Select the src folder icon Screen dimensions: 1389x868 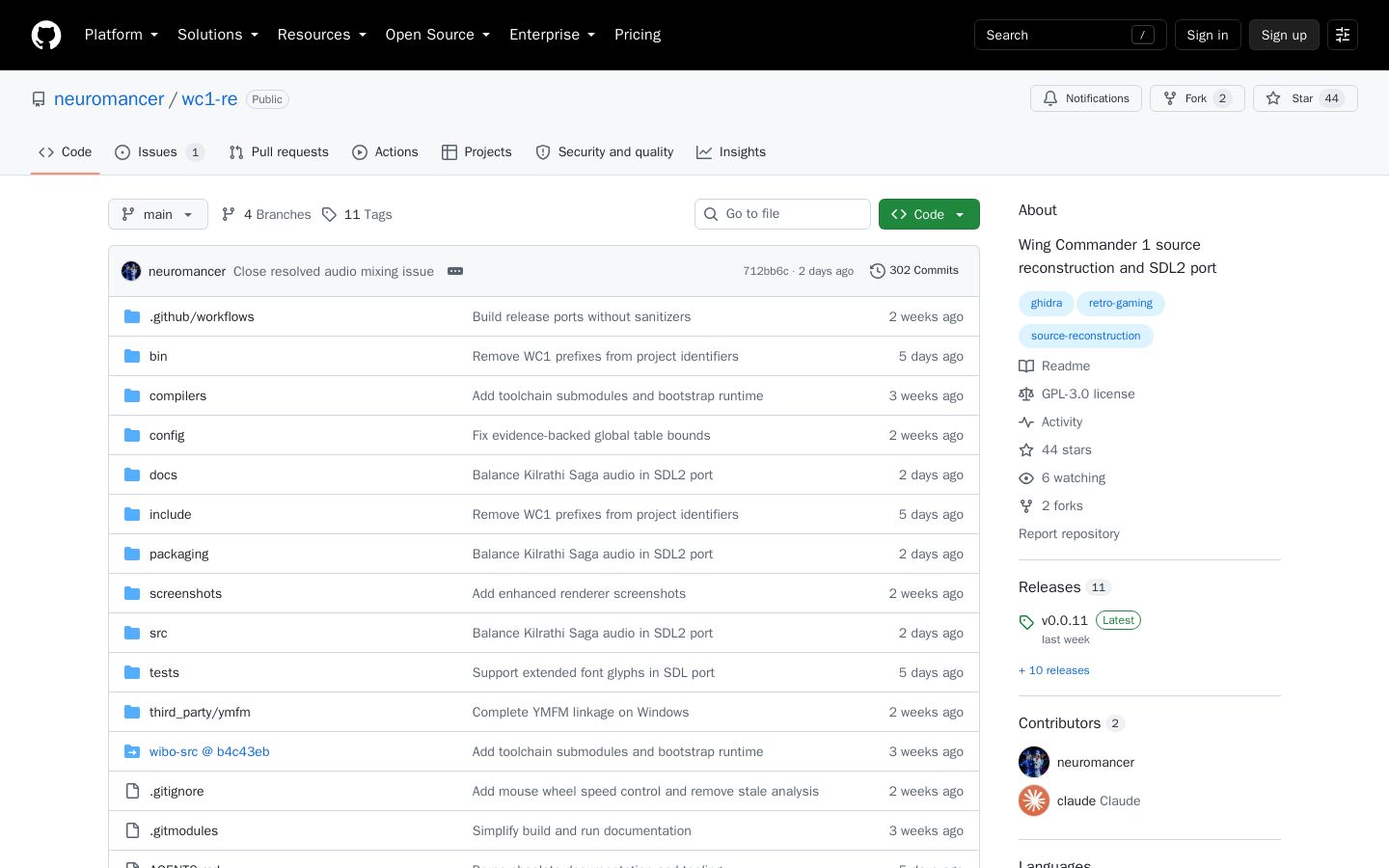tap(132, 633)
